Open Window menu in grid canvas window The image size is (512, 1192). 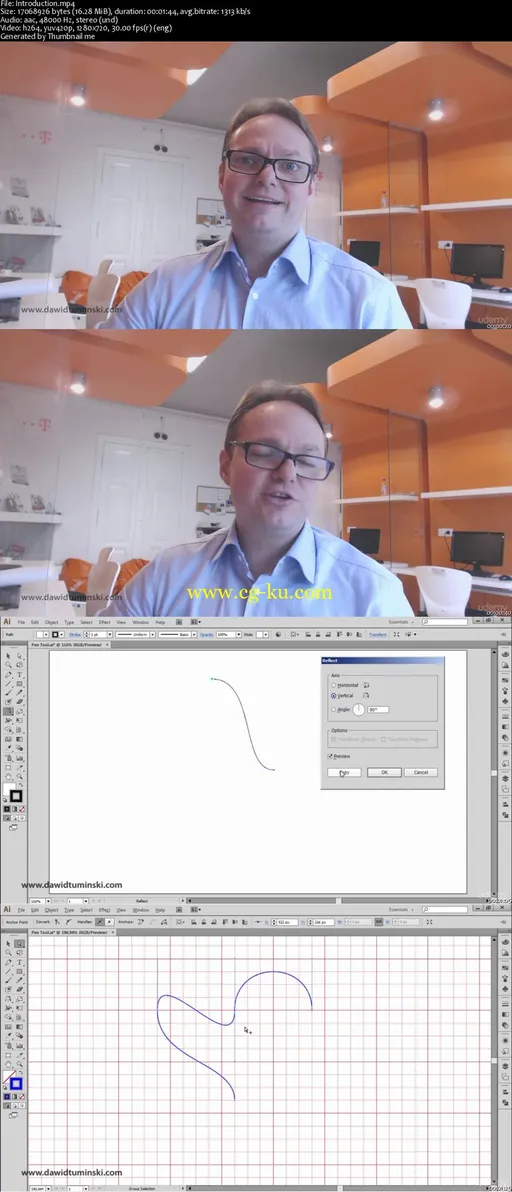click(x=141, y=910)
